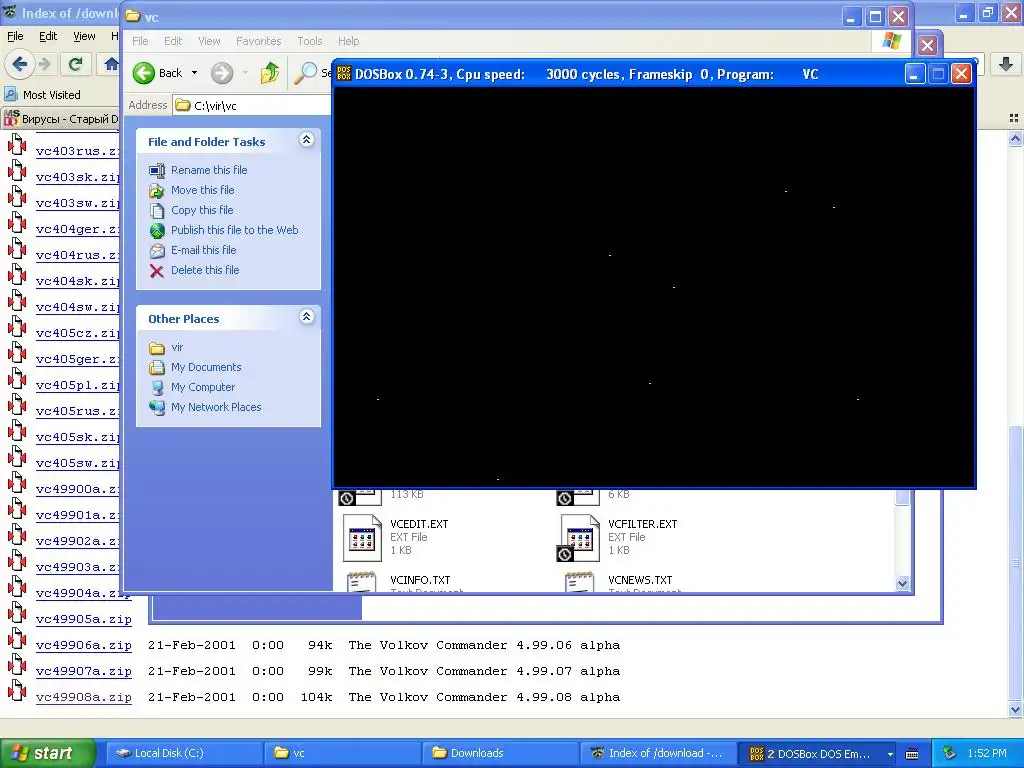1024x768 pixels.
Task: Click E-mail this file
Action: (203, 250)
